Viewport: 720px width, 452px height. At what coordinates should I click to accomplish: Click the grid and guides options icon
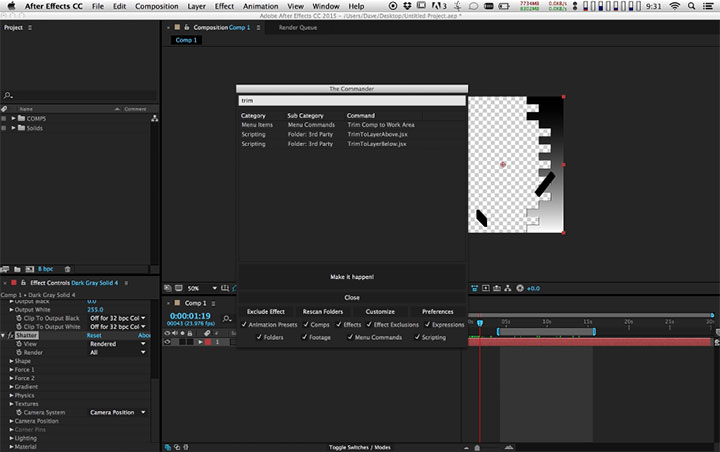tap(225, 288)
